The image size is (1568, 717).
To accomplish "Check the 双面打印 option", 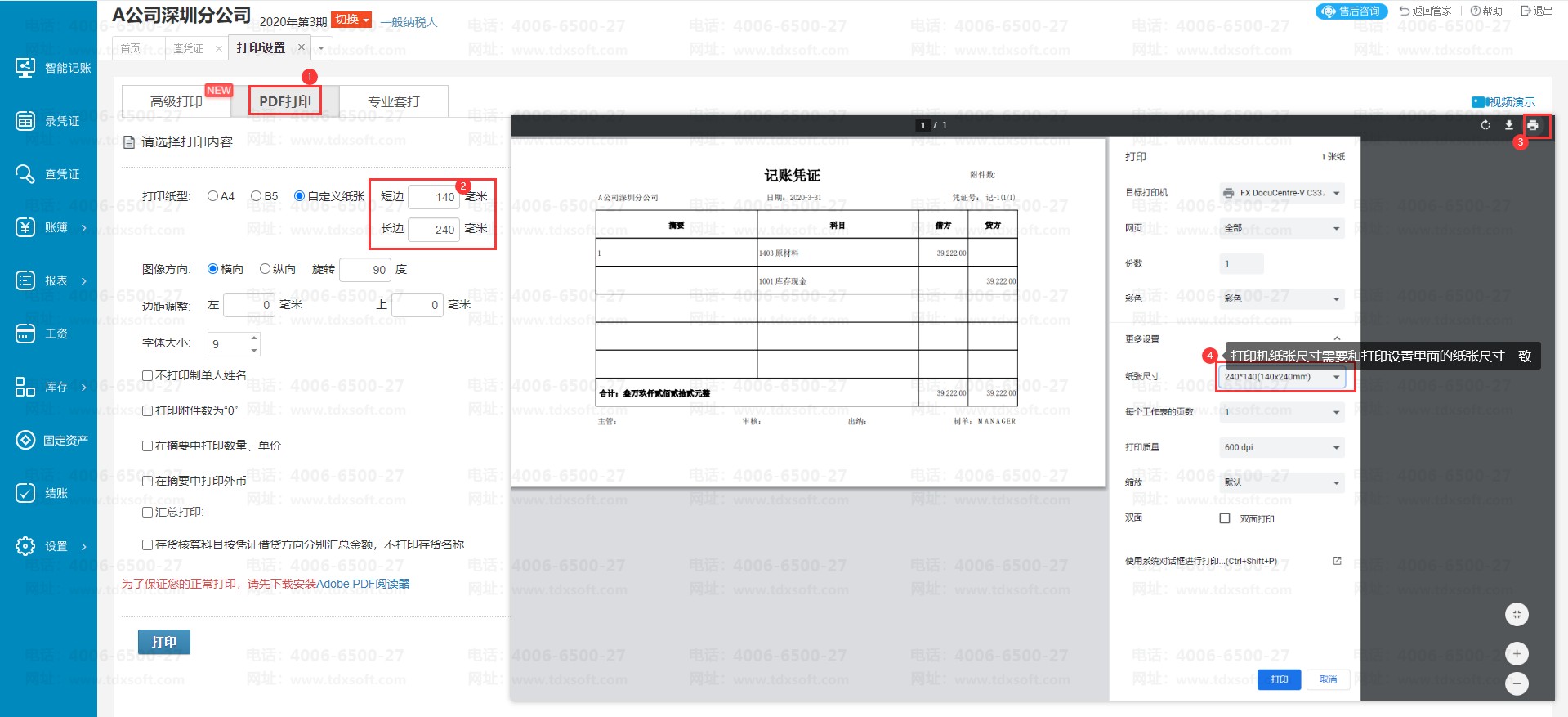I will point(1224,518).
